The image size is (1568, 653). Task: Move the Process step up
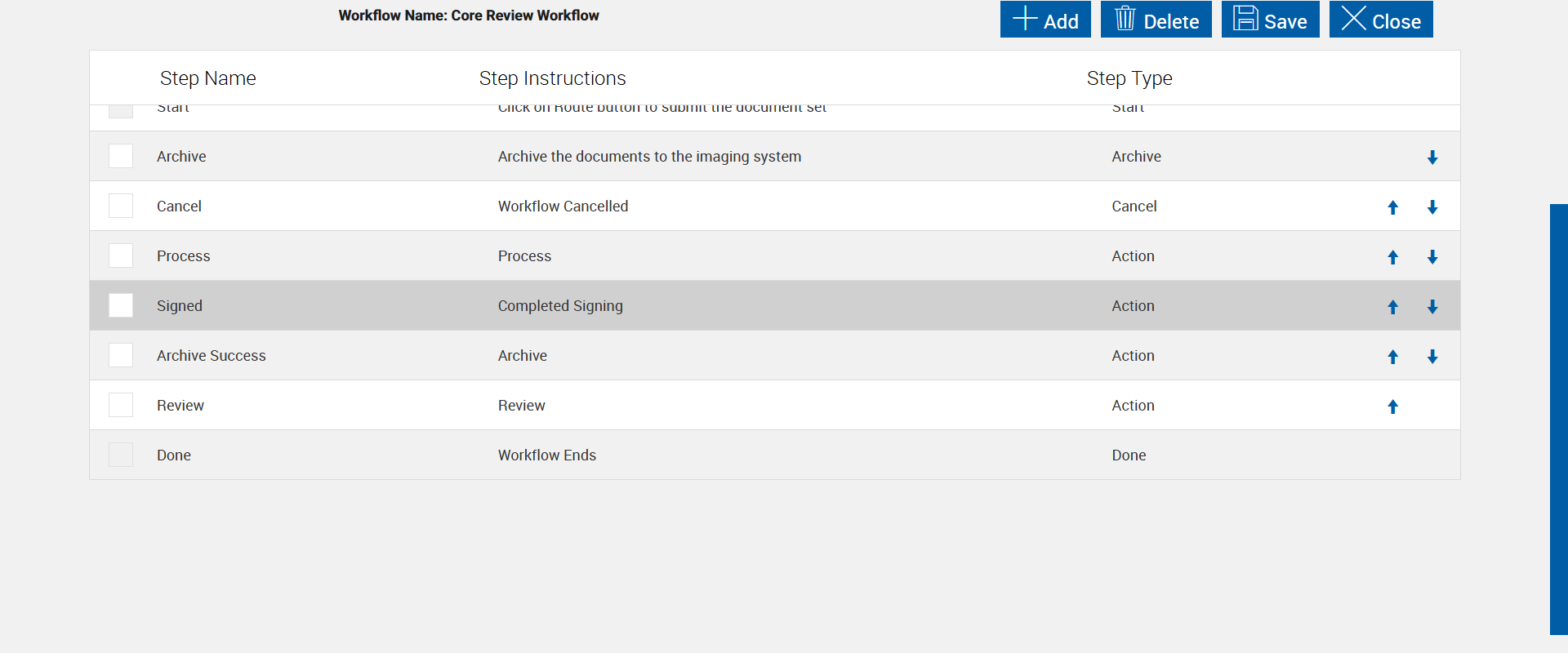pyautogui.click(x=1393, y=257)
